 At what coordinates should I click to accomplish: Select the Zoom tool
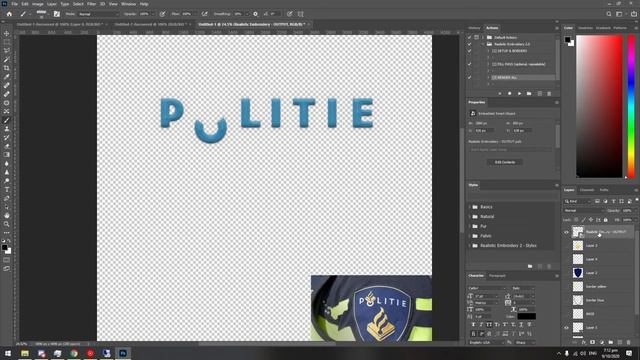pos(7,224)
